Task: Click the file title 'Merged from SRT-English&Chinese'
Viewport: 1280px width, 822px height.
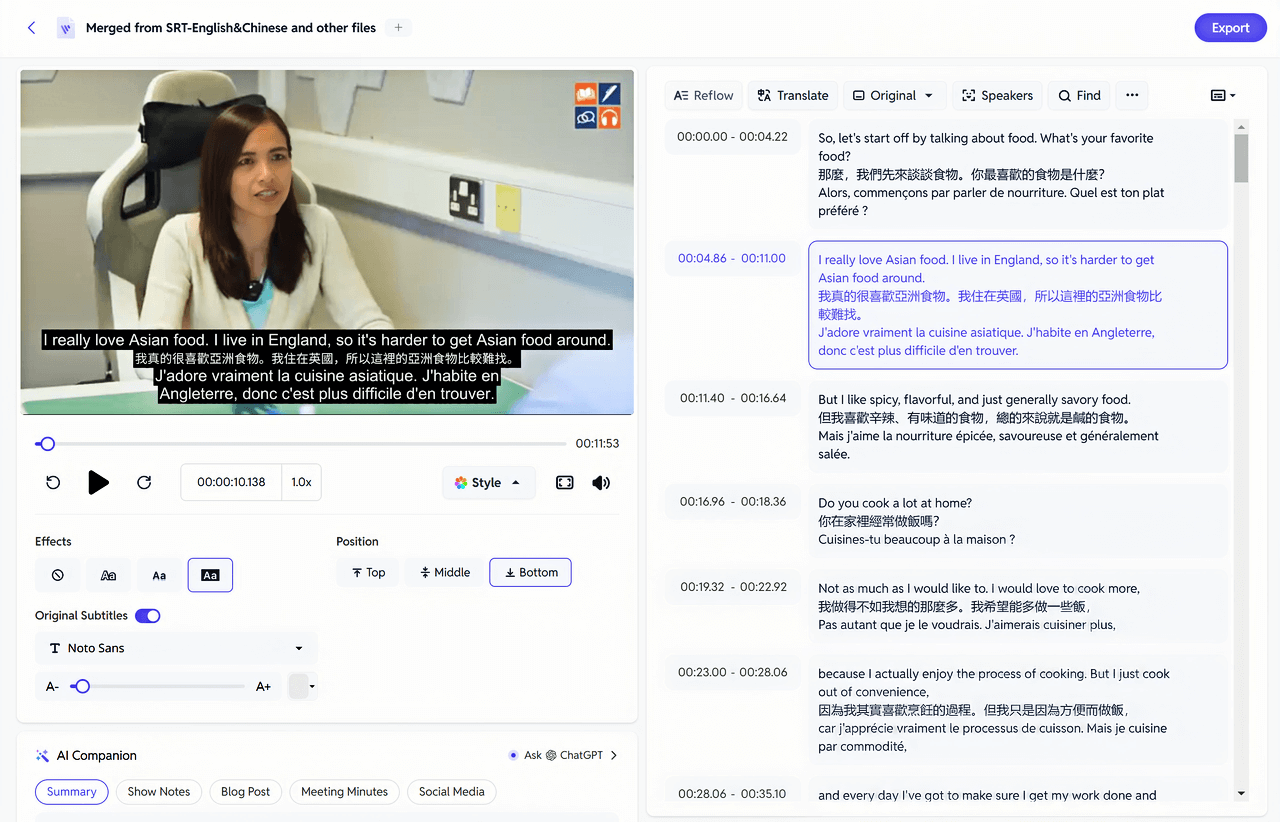Action: click(x=231, y=28)
